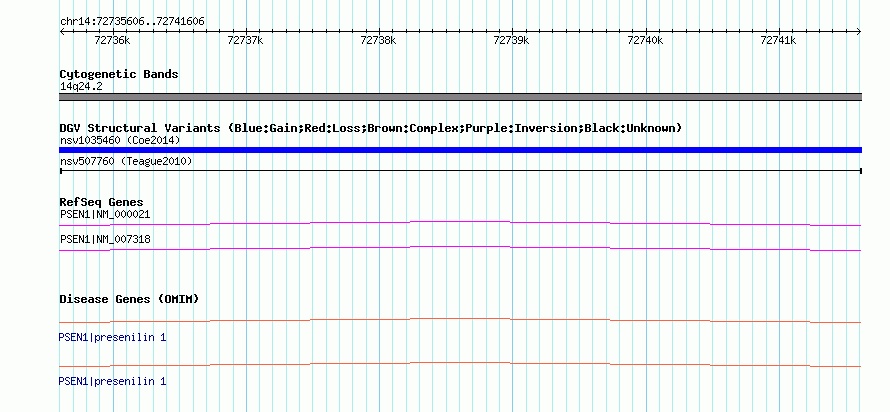890x412 pixels.
Task: Select the gray 14q24.2 cytogenetic band bar
Action: point(460,97)
